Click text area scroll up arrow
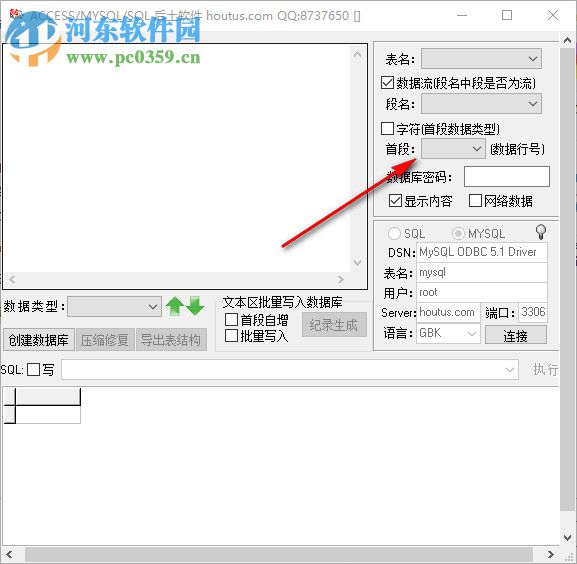This screenshot has height=564, width=577. [x=357, y=54]
